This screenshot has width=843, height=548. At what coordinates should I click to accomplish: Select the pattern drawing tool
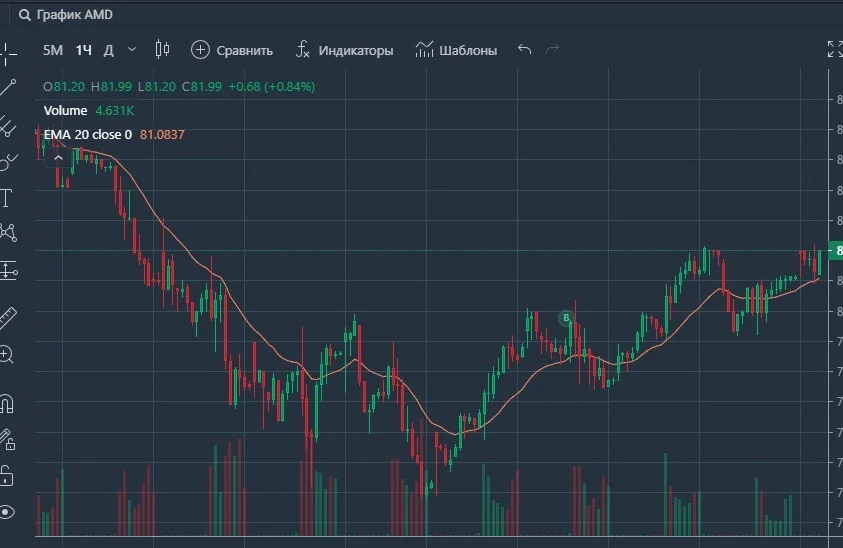click(x=8, y=233)
